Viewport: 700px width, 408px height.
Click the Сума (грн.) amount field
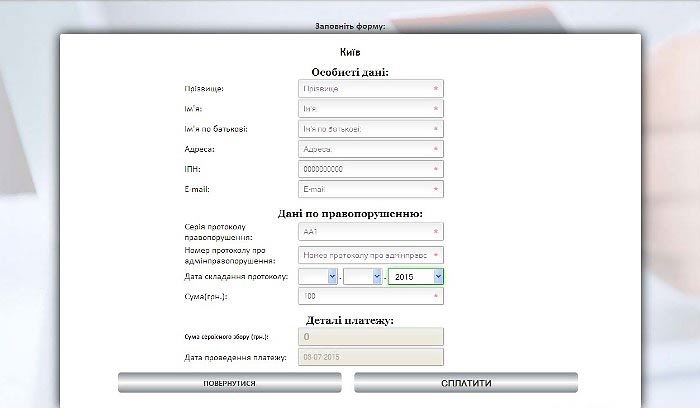tap(371, 296)
